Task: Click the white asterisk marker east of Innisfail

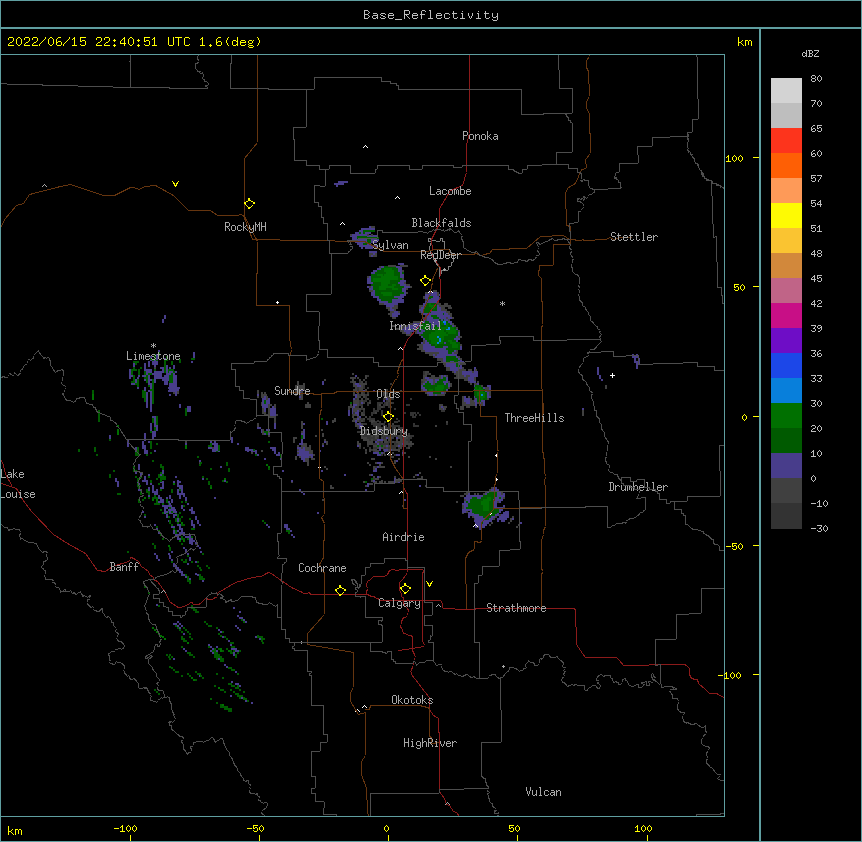Action: [502, 303]
